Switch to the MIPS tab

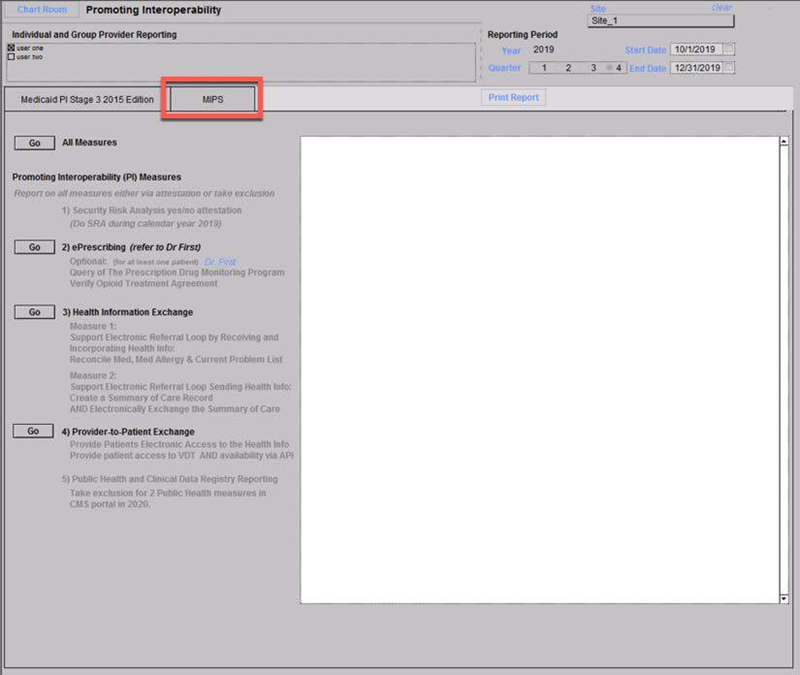click(x=212, y=100)
